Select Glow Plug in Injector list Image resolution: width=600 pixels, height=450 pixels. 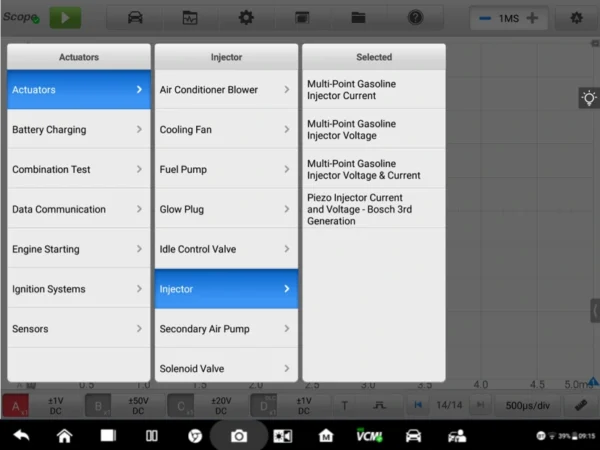226,210
